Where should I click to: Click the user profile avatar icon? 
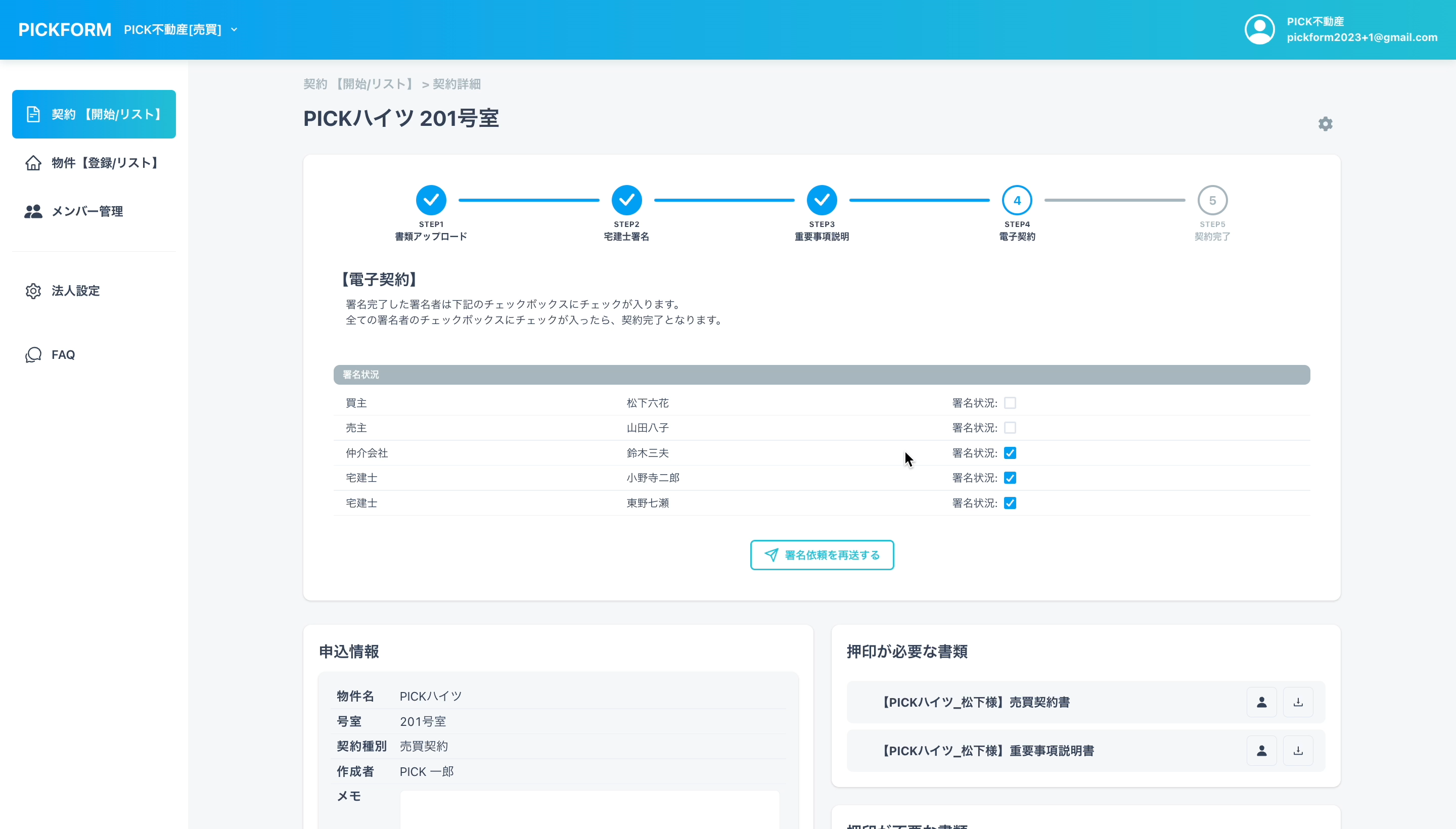[1259, 30]
